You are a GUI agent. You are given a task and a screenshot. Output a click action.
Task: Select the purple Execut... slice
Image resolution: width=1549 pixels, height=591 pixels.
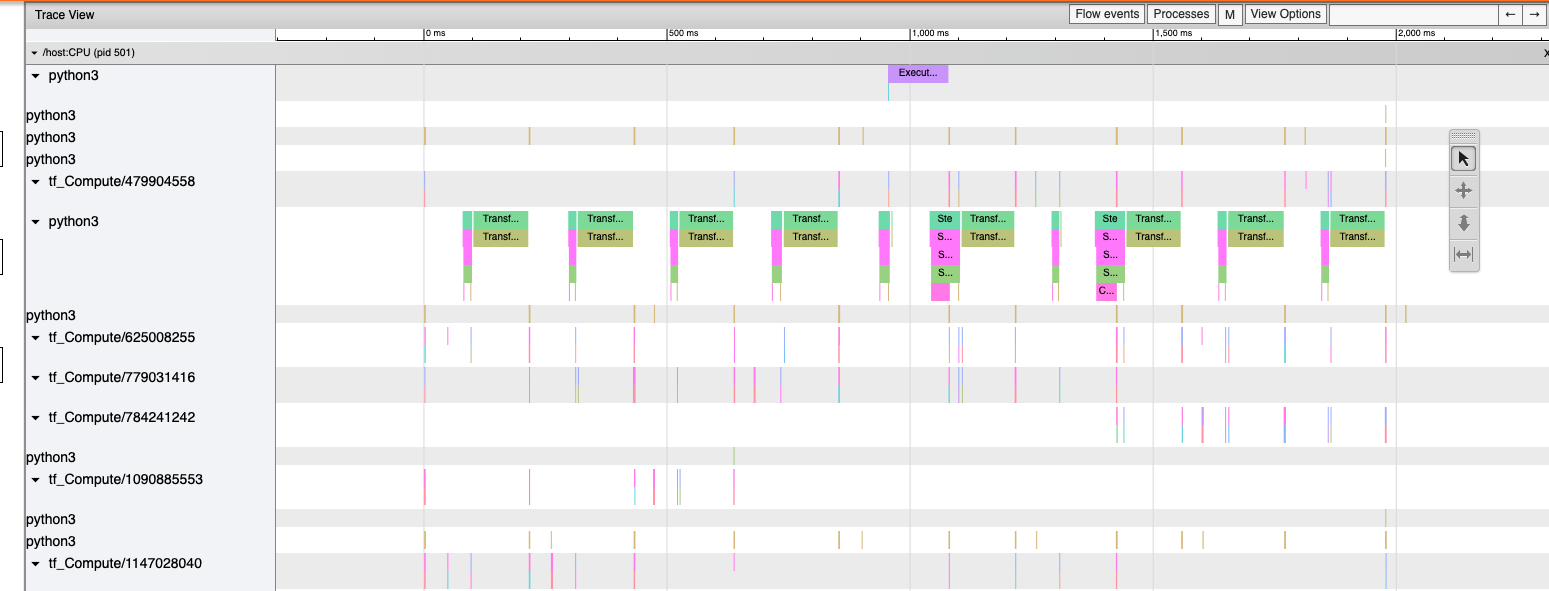pos(917,73)
